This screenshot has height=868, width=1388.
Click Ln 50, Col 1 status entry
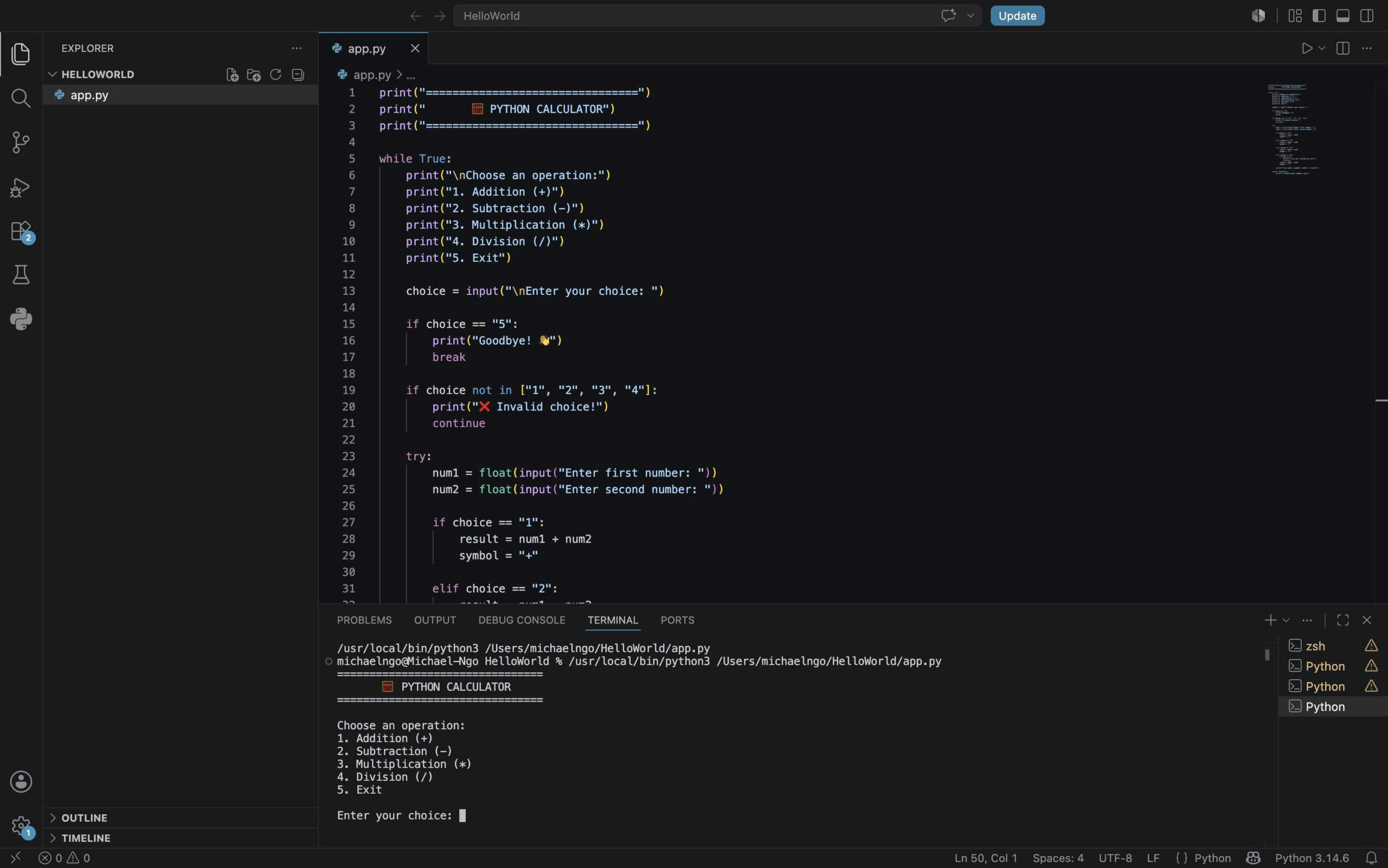pos(986,858)
